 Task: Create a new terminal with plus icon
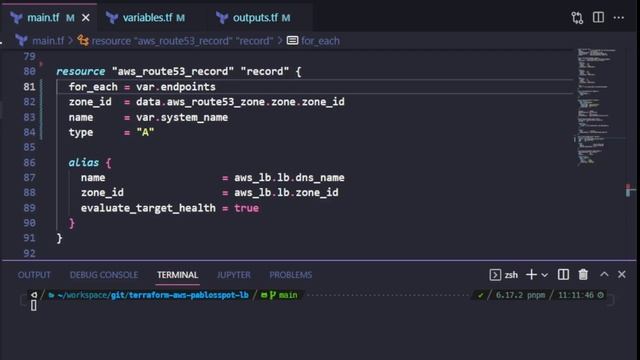point(531,275)
